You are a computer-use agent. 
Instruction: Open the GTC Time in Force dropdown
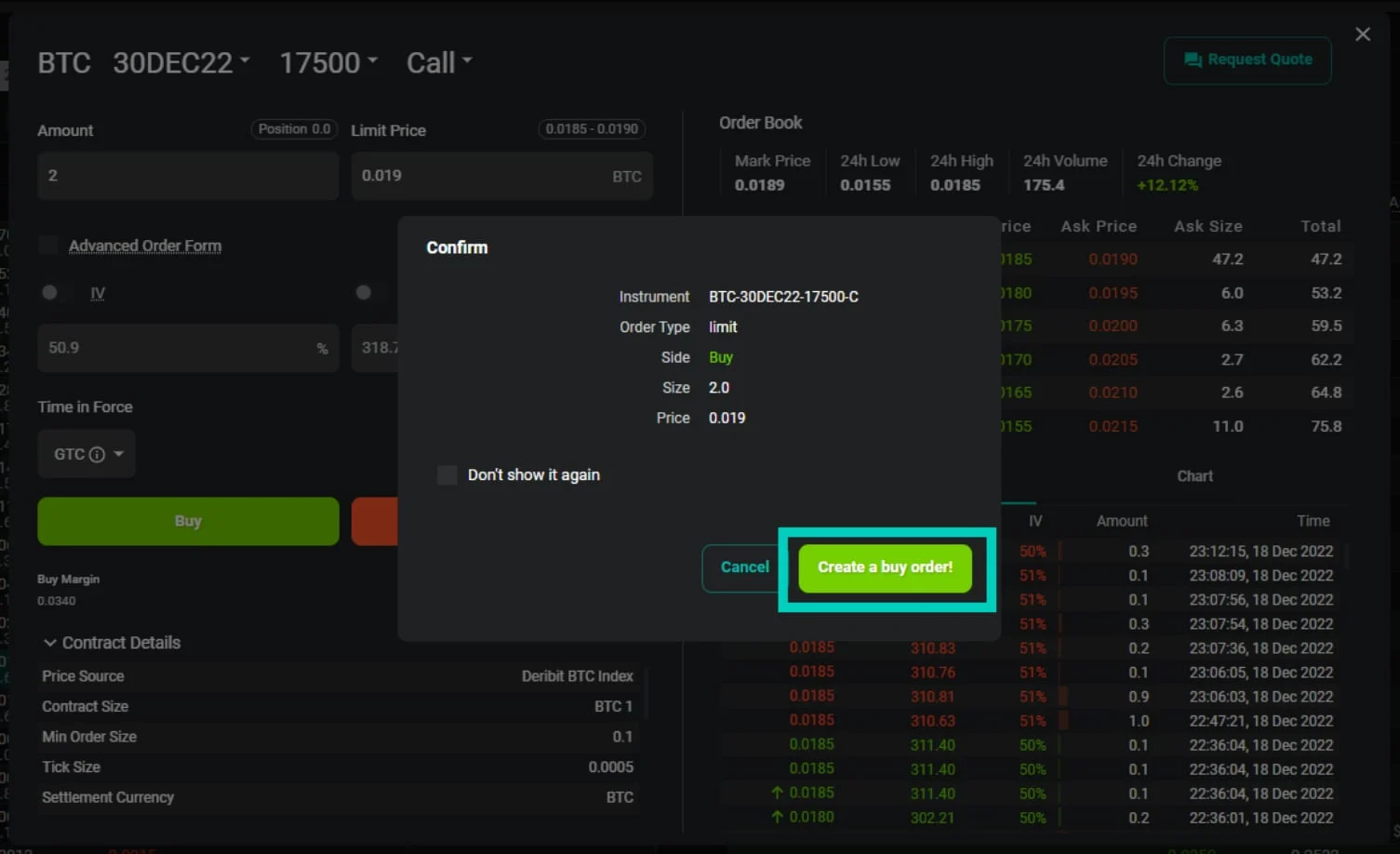tap(87, 454)
